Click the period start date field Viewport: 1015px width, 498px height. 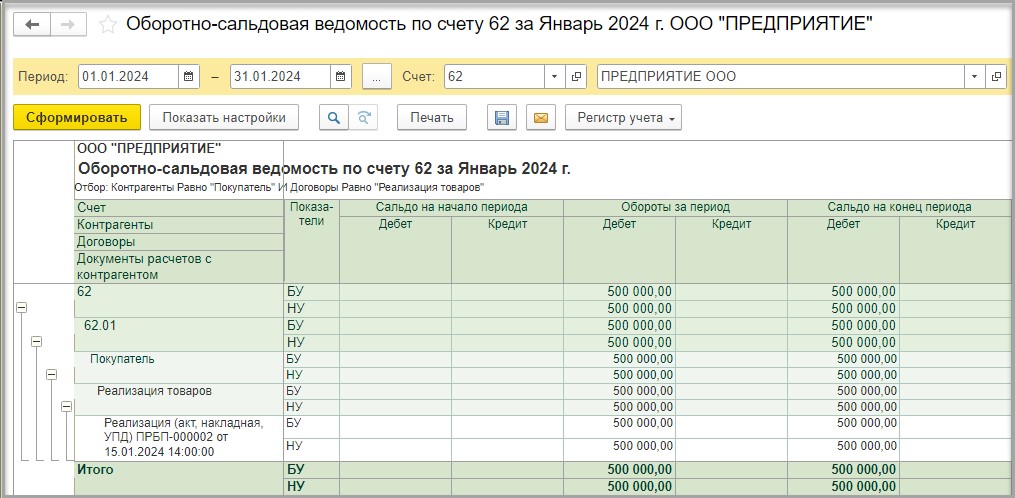[x=127, y=77]
